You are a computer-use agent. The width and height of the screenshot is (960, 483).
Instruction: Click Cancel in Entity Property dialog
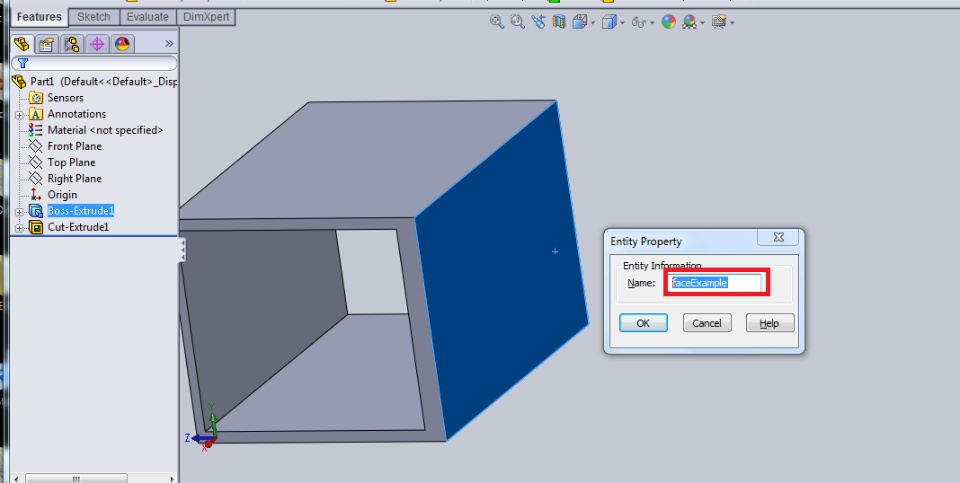707,323
